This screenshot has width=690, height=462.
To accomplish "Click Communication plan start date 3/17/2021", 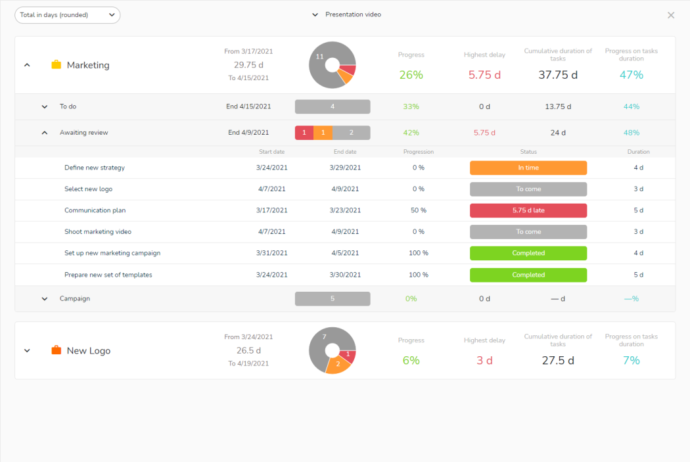I will coord(272,210).
